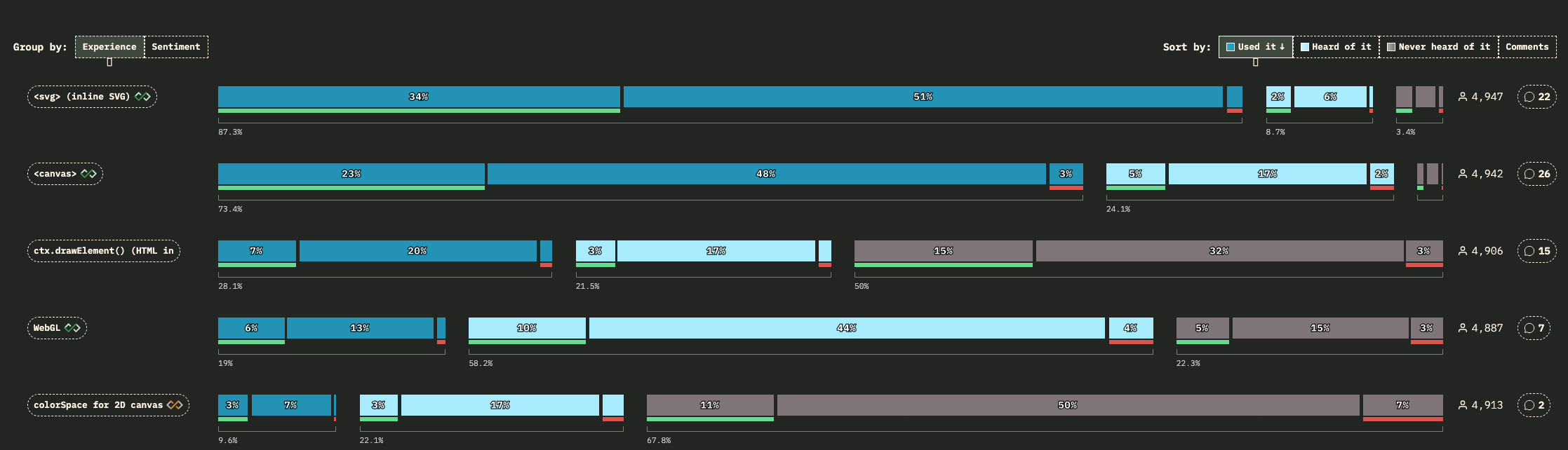The height and width of the screenshot is (450, 1568).
Task: Open the colorSpace for 2D canvas label
Action: 98,405
